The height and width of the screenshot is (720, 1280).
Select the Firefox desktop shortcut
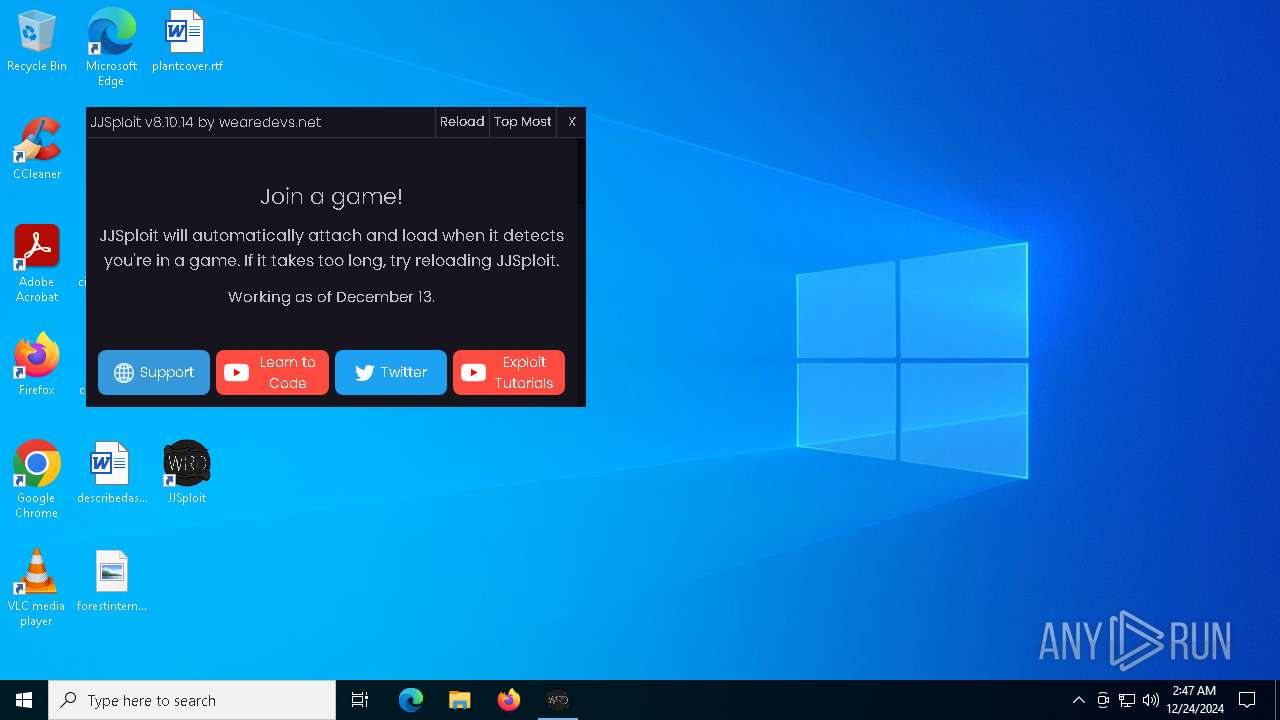(37, 365)
